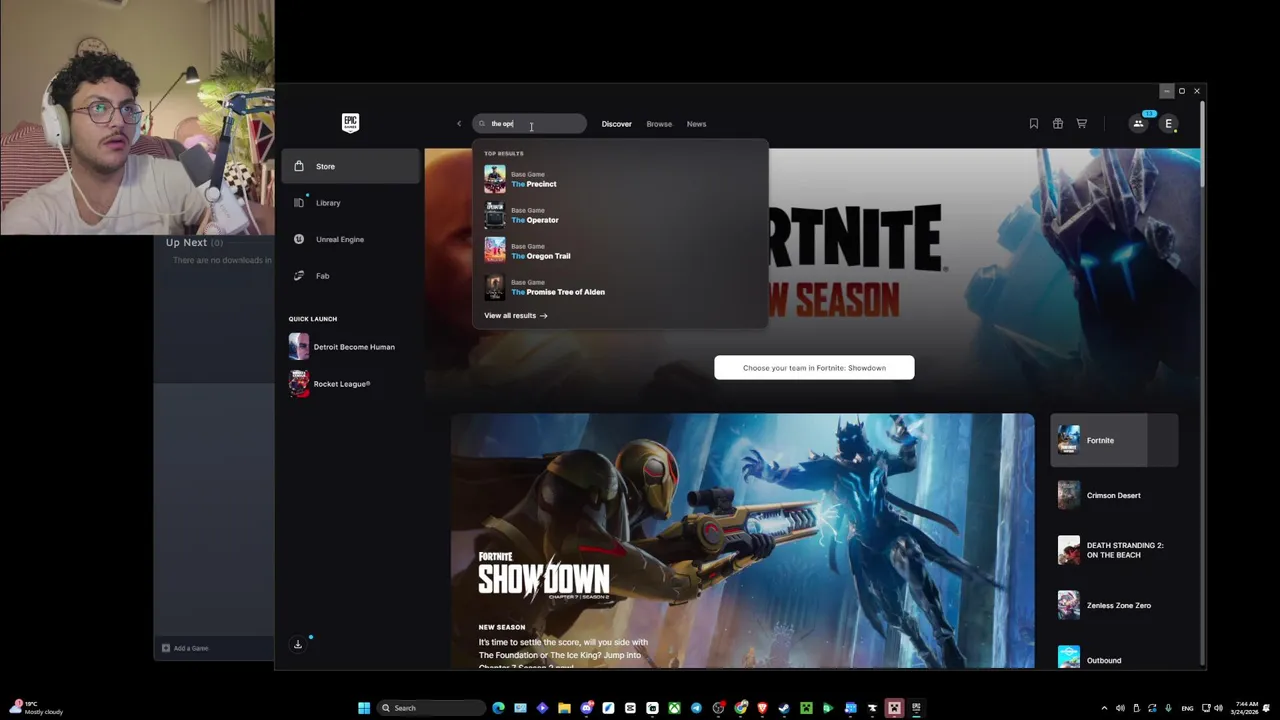
Task: Open Microsoft Edge from the taskbar
Action: tap(498, 708)
